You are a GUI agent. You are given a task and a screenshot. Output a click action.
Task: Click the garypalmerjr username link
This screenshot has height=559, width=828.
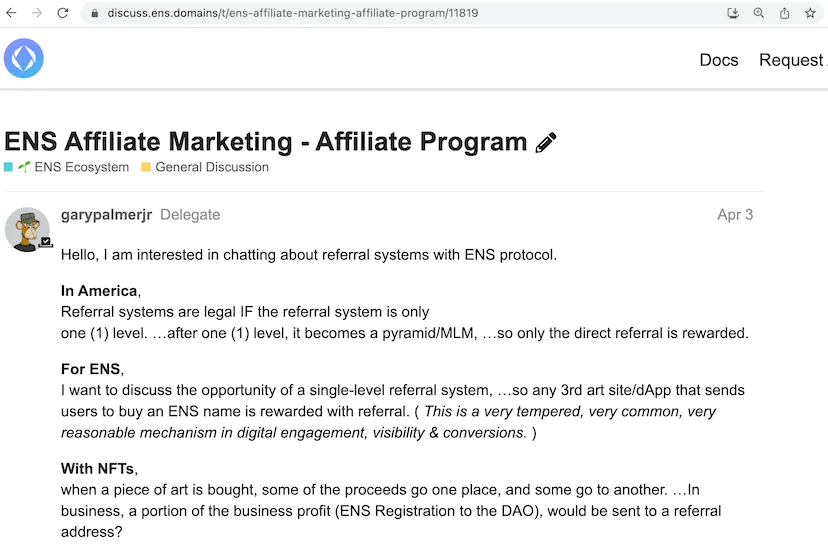[x=106, y=214]
